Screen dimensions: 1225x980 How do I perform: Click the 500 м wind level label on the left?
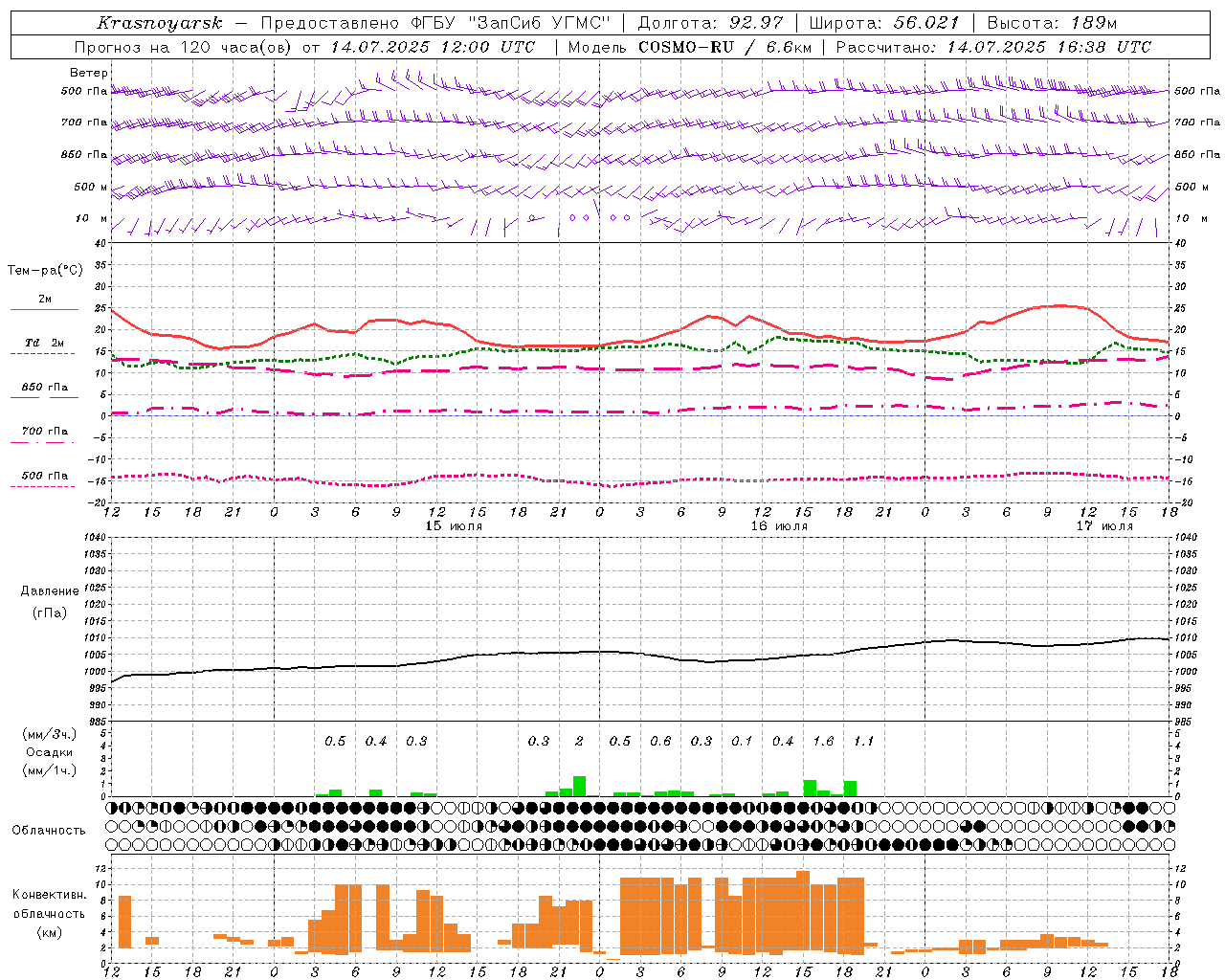point(91,187)
